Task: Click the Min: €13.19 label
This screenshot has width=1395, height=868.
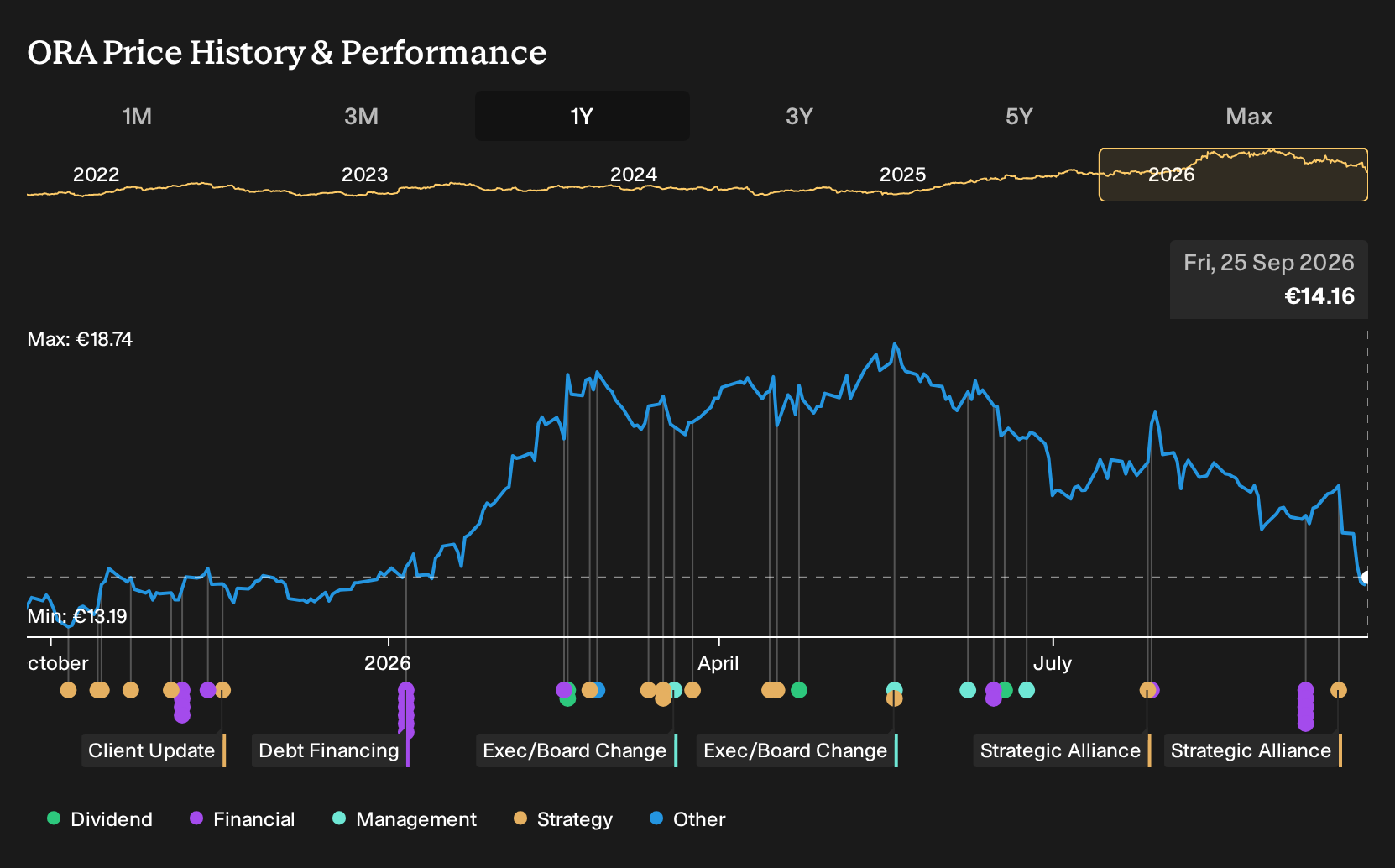Action: coord(77,616)
